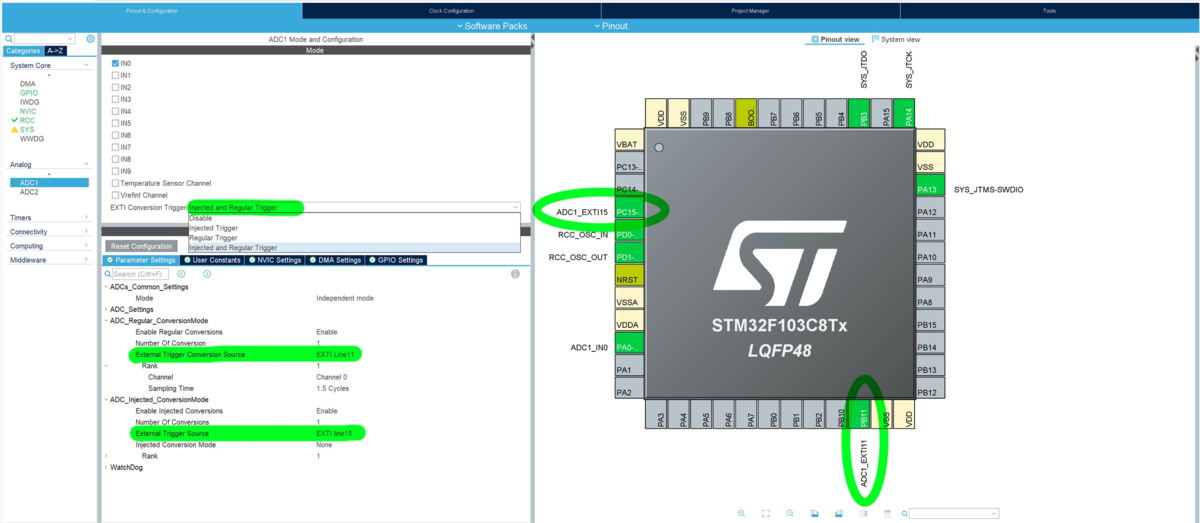Switch to the Project Manager tab
This screenshot has height=523, width=1200.
(x=750, y=10)
